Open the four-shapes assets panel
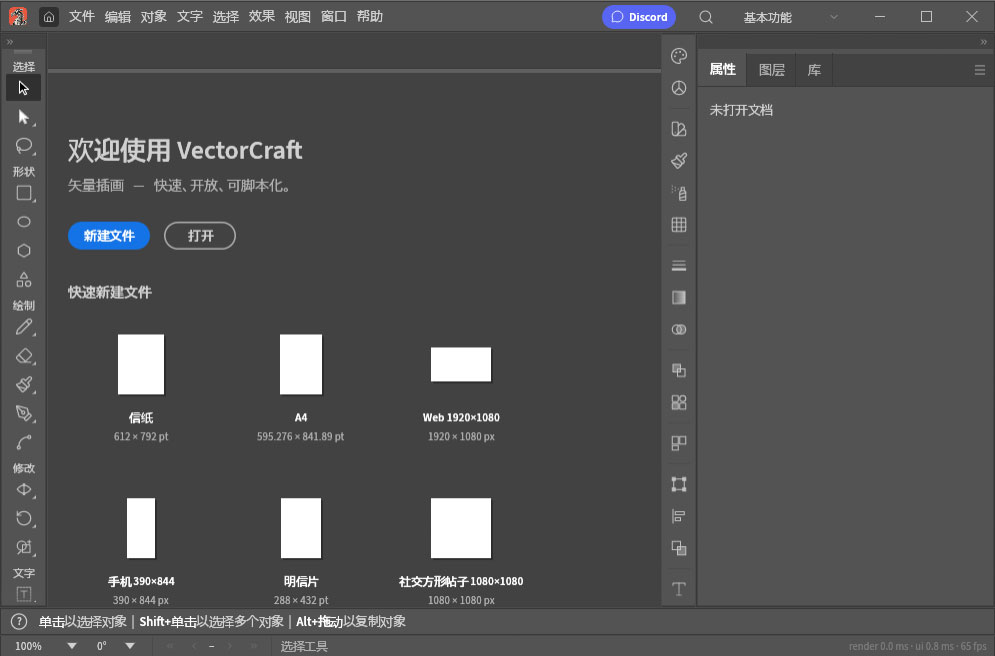This screenshot has width=995, height=656. (679, 402)
